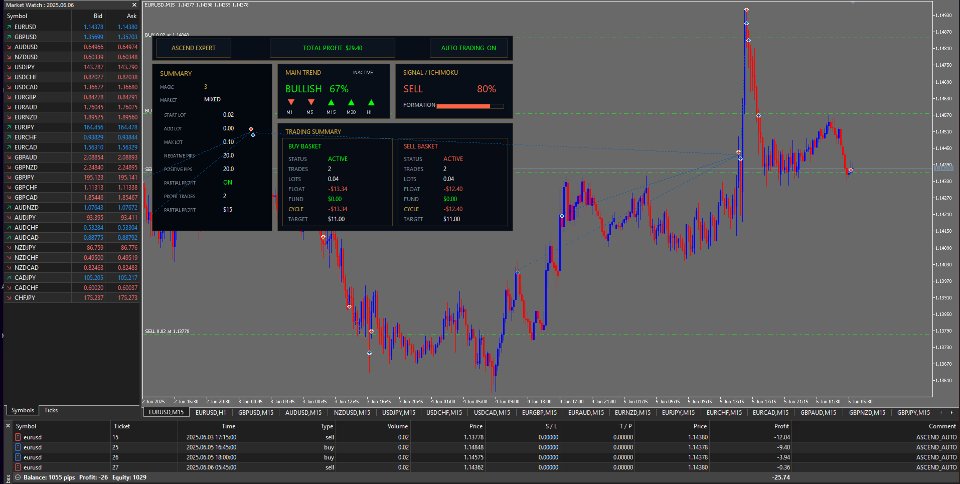Click the ASCEND EXPERT button
960x484 pixels.
[193, 48]
